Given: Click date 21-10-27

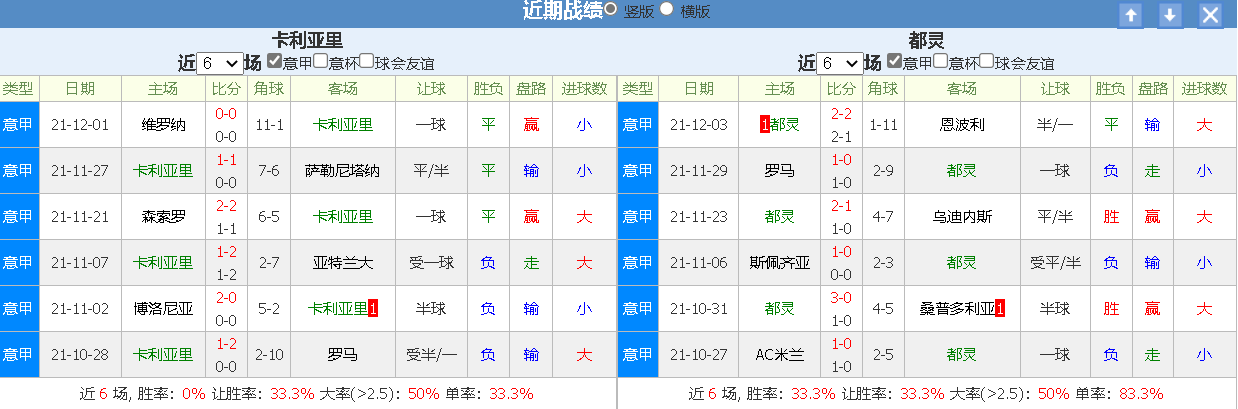Looking at the screenshot, I should (x=699, y=355).
